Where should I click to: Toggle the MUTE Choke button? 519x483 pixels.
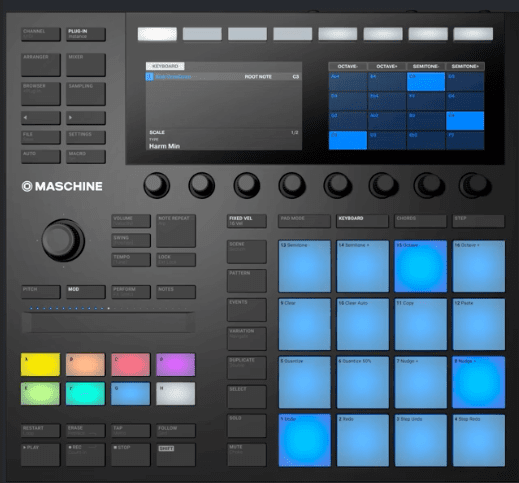[x=247, y=454]
